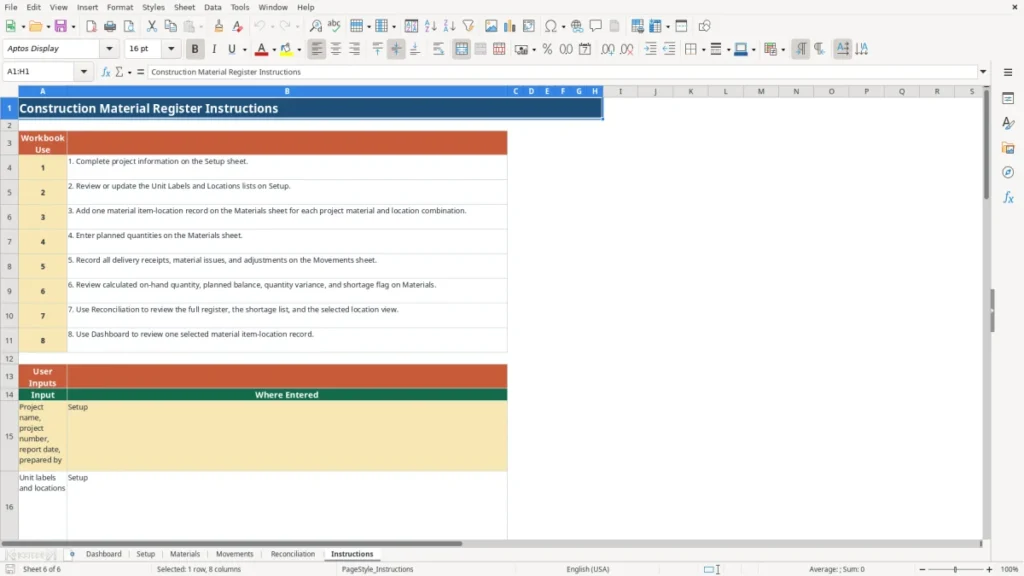
Task: Insert an image via toolbar icon
Action: tap(491, 26)
